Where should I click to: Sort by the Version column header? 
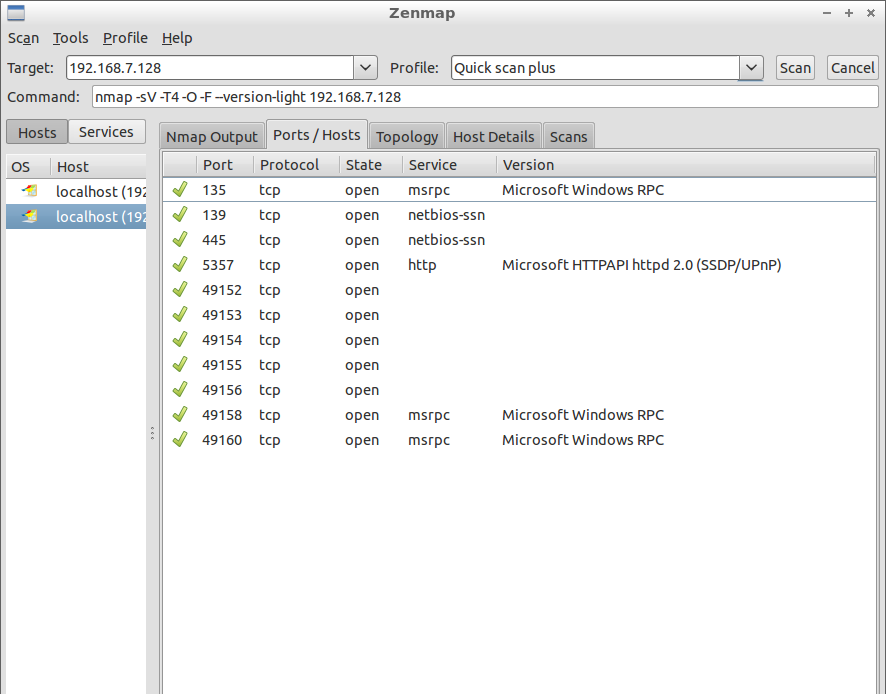(685, 165)
